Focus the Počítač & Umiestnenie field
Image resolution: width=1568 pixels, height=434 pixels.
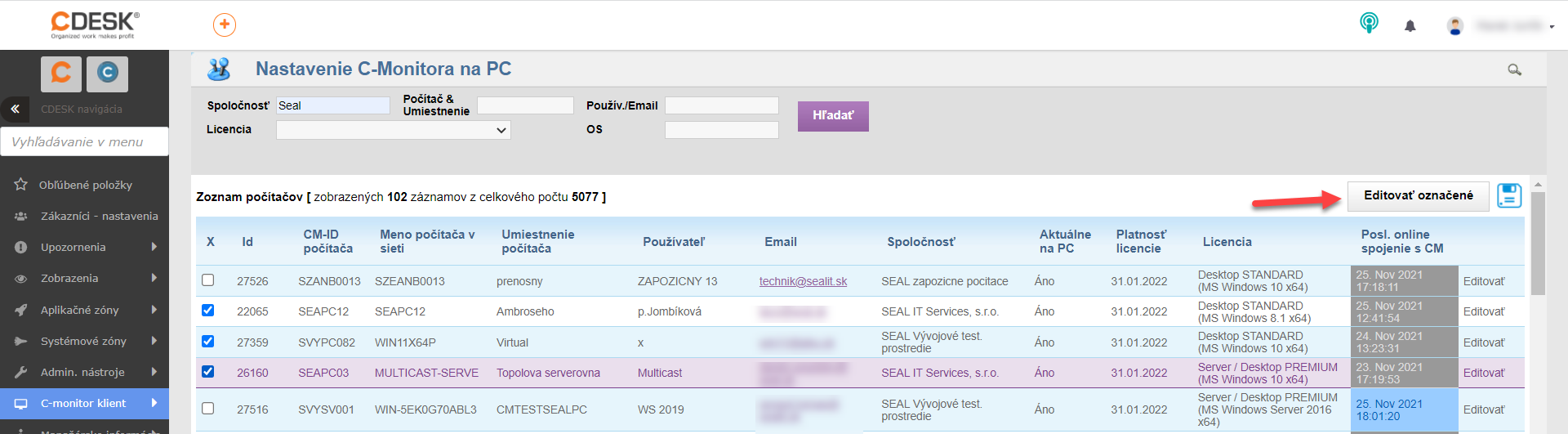coord(525,105)
